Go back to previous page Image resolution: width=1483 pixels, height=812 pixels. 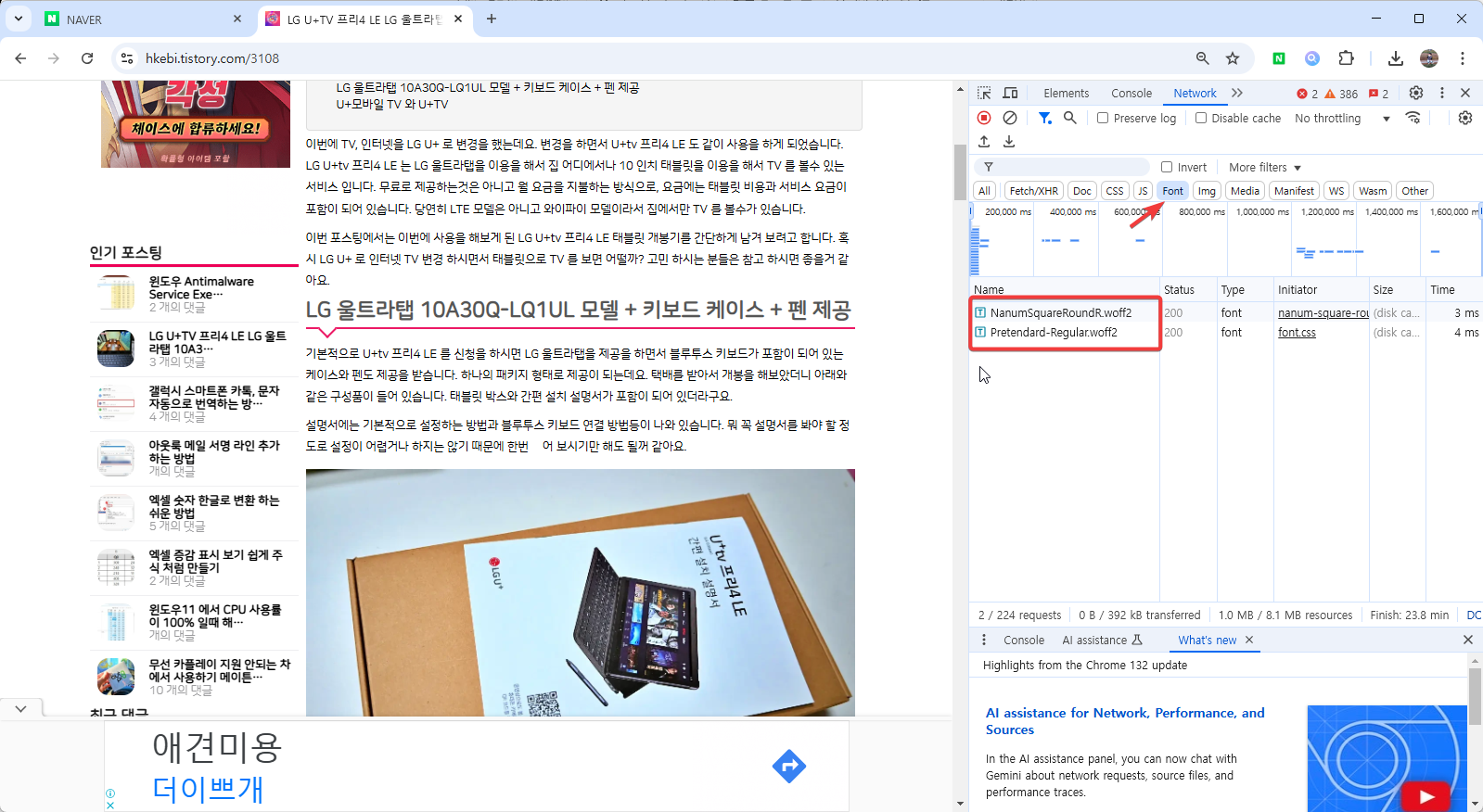(x=20, y=58)
